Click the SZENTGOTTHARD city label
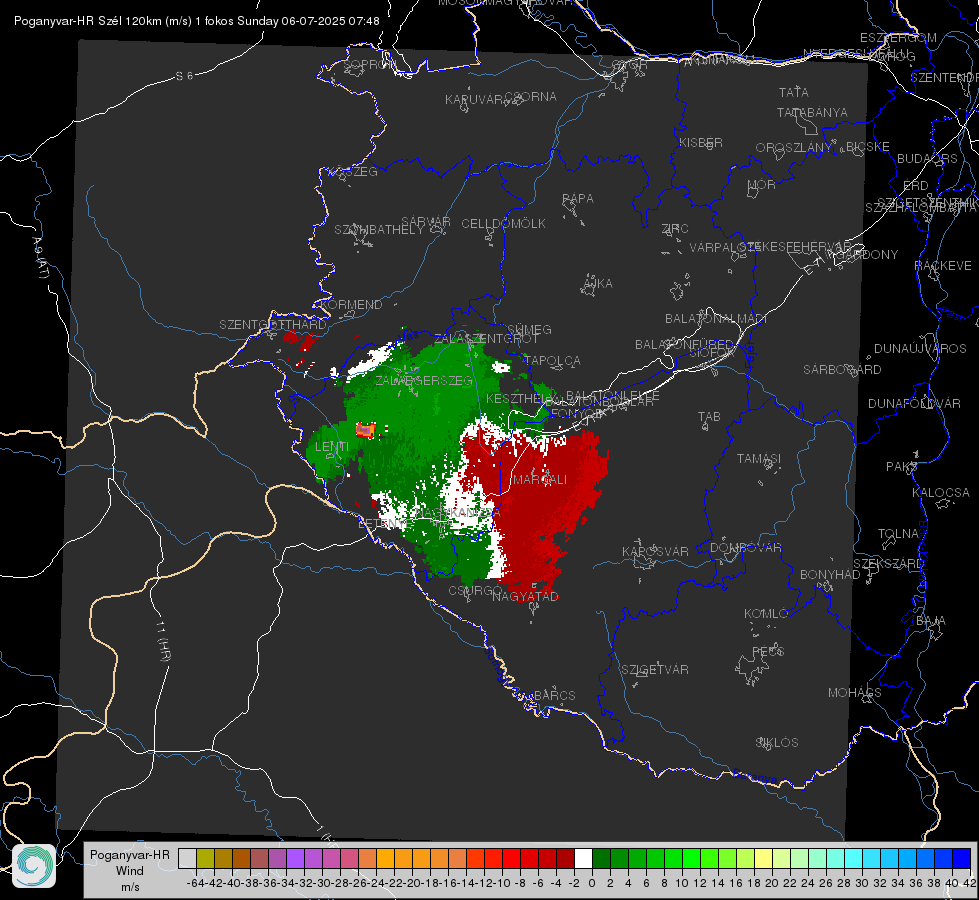Image resolution: width=979 pixels, height=900 pixels. pyautogui.click(x=273, y=325)
